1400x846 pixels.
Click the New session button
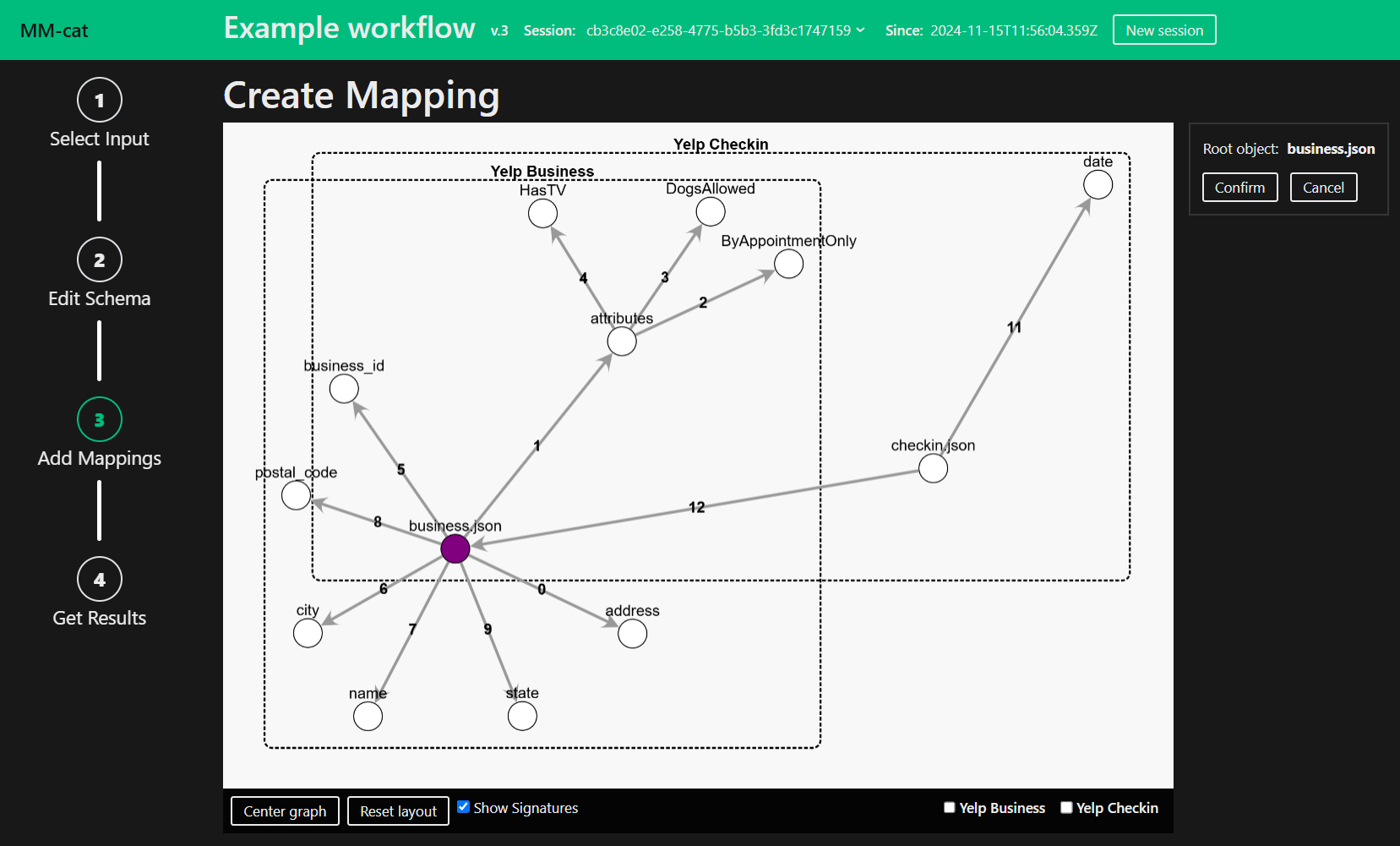click(x=1164, y=30)
